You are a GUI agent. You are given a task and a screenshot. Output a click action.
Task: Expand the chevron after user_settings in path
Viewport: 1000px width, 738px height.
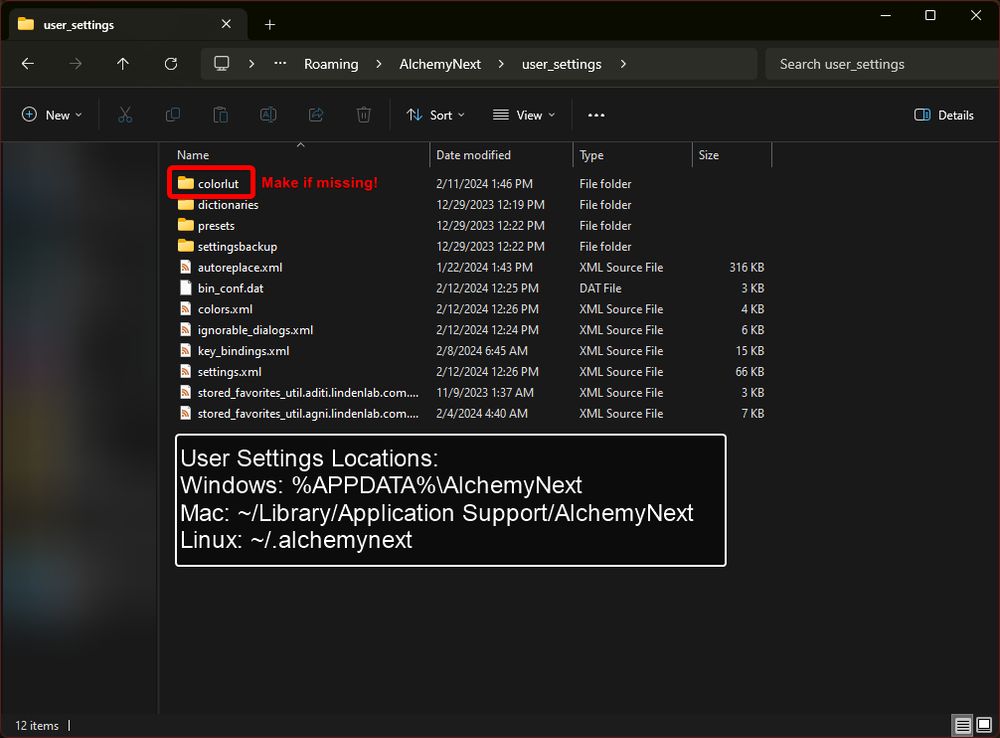click(623, 64)
